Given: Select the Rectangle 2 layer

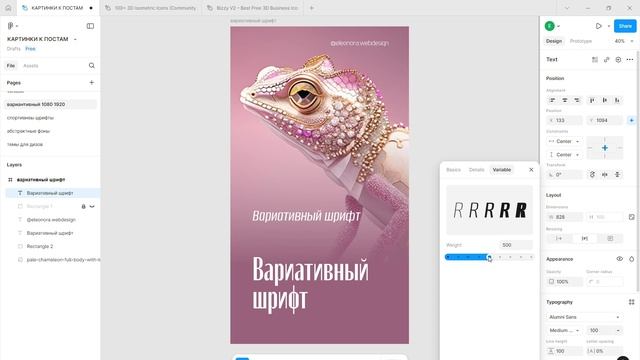Looking at the screenshot, I should [40, 247].
